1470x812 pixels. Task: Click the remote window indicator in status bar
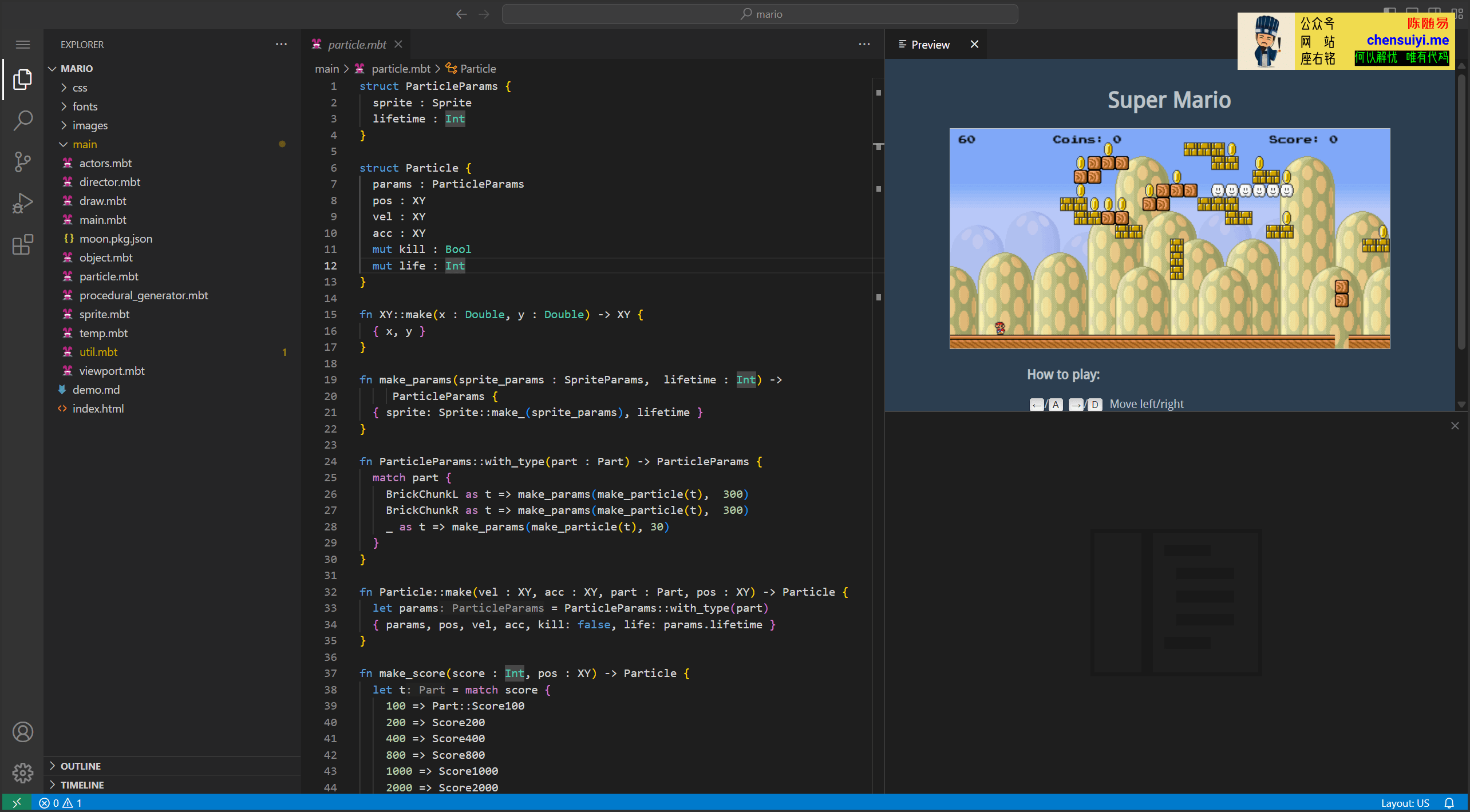click(17, 803)
